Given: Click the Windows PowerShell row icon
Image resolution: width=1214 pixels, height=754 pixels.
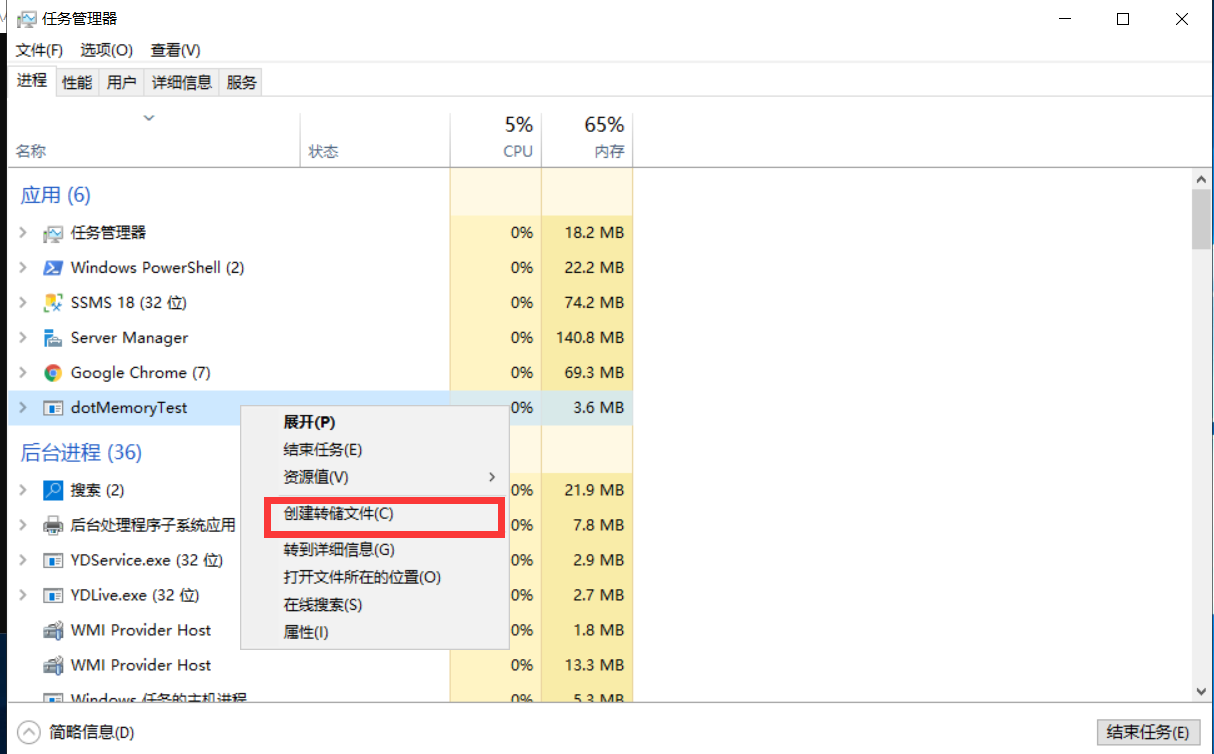Looking at the screenshot, I should [53, 268].
